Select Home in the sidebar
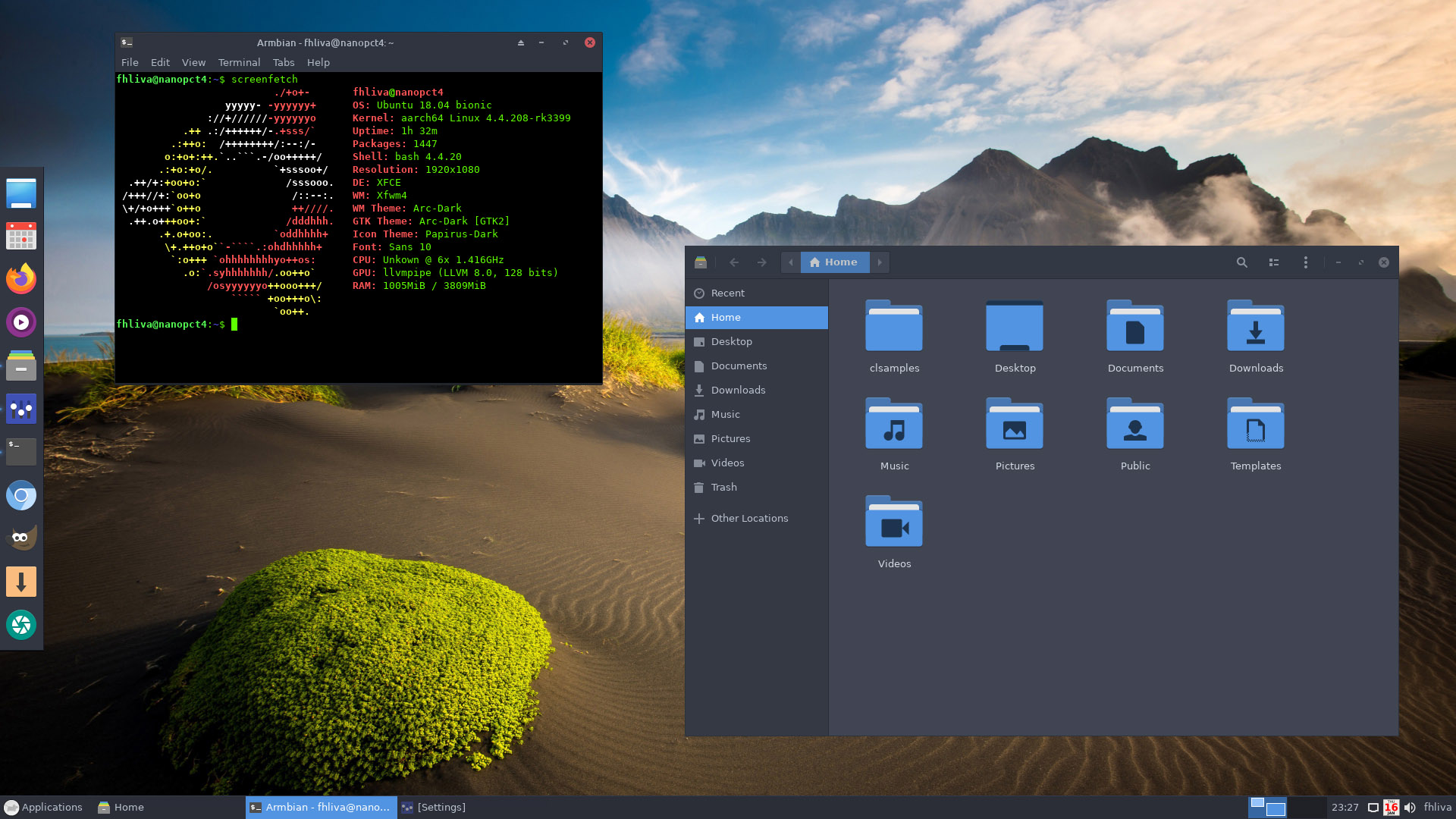The image size is (1456, 819). pyautogui.click(x=757, y=318)
